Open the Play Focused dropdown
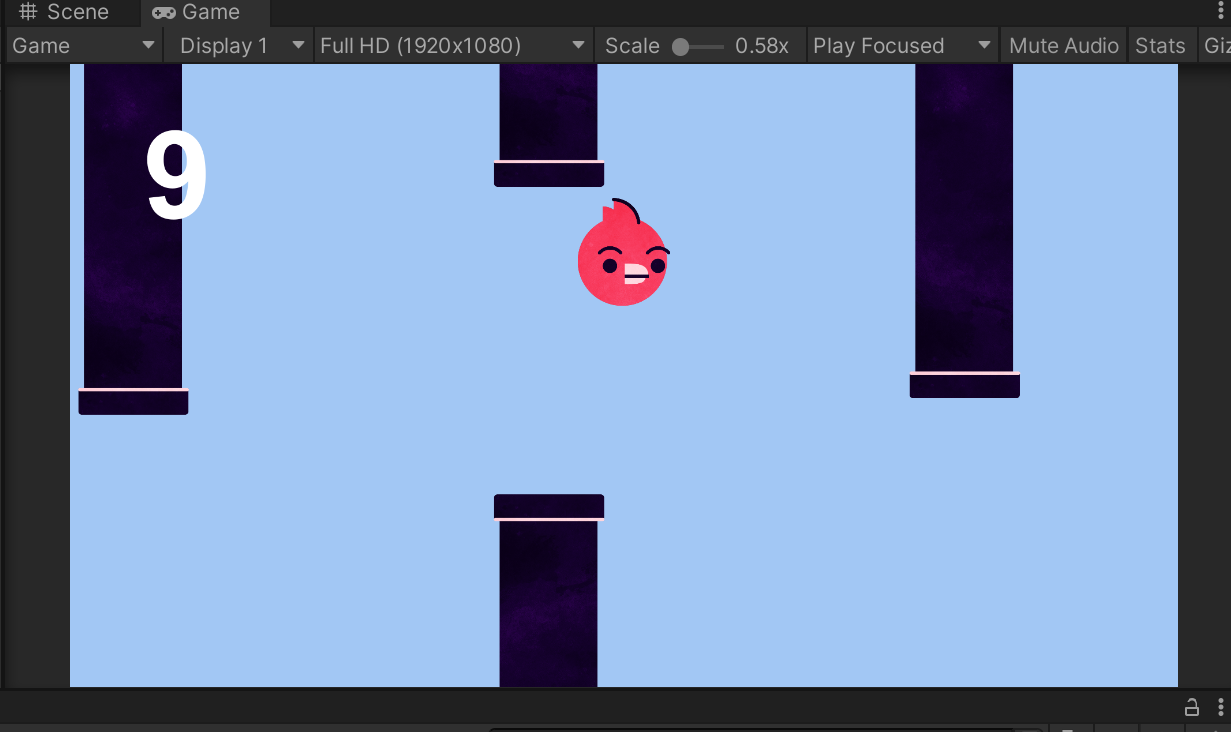Screen dimensions: 1231x732 [902, 46]
